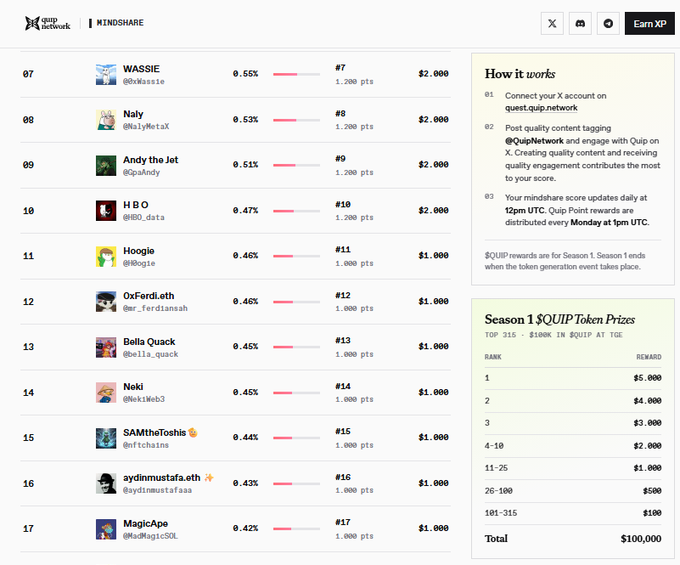
Task: Click the Quip Network logo
Action: tap(47, 23)
